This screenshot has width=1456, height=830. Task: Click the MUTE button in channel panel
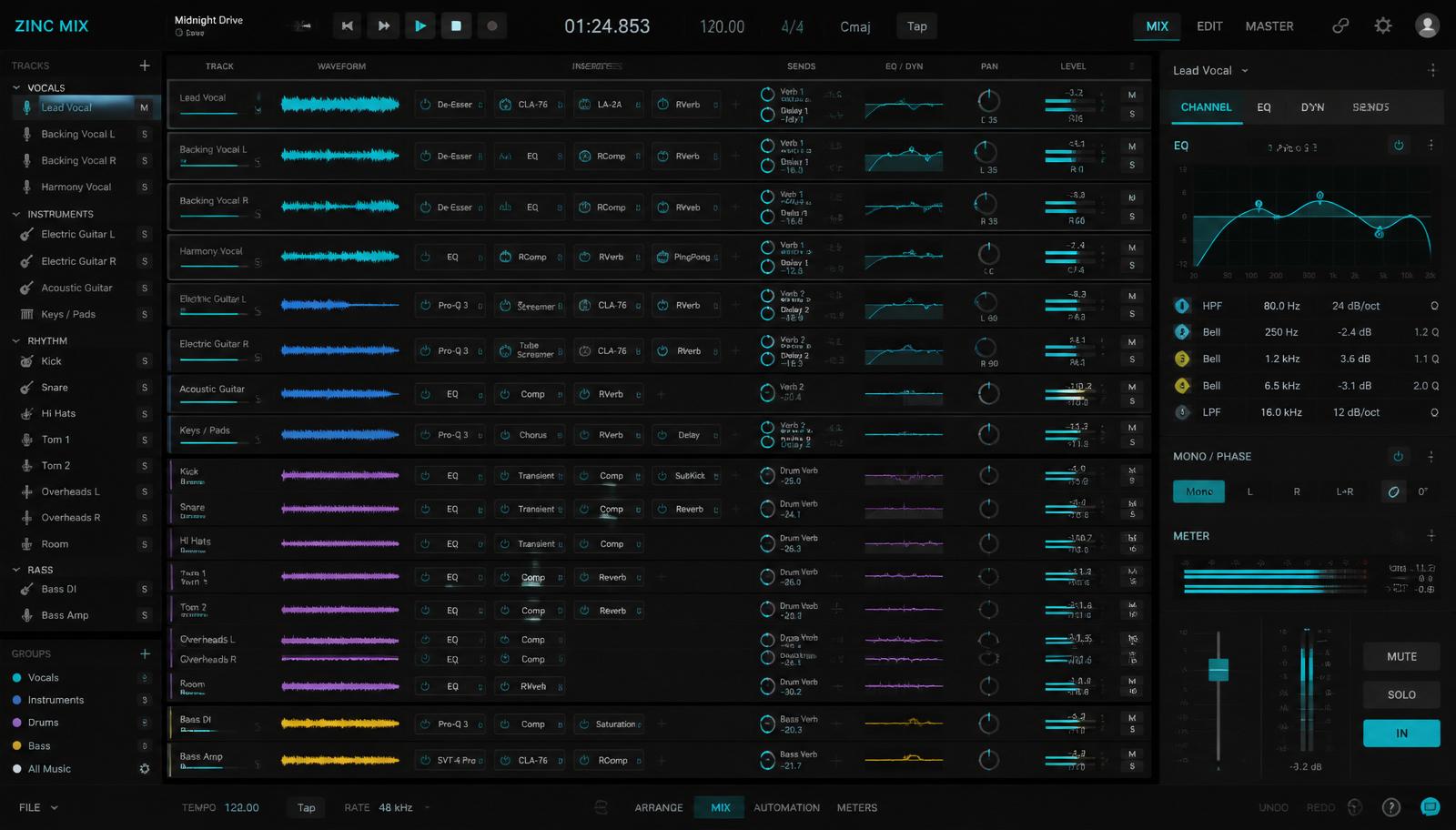[x=1401, y=656]
